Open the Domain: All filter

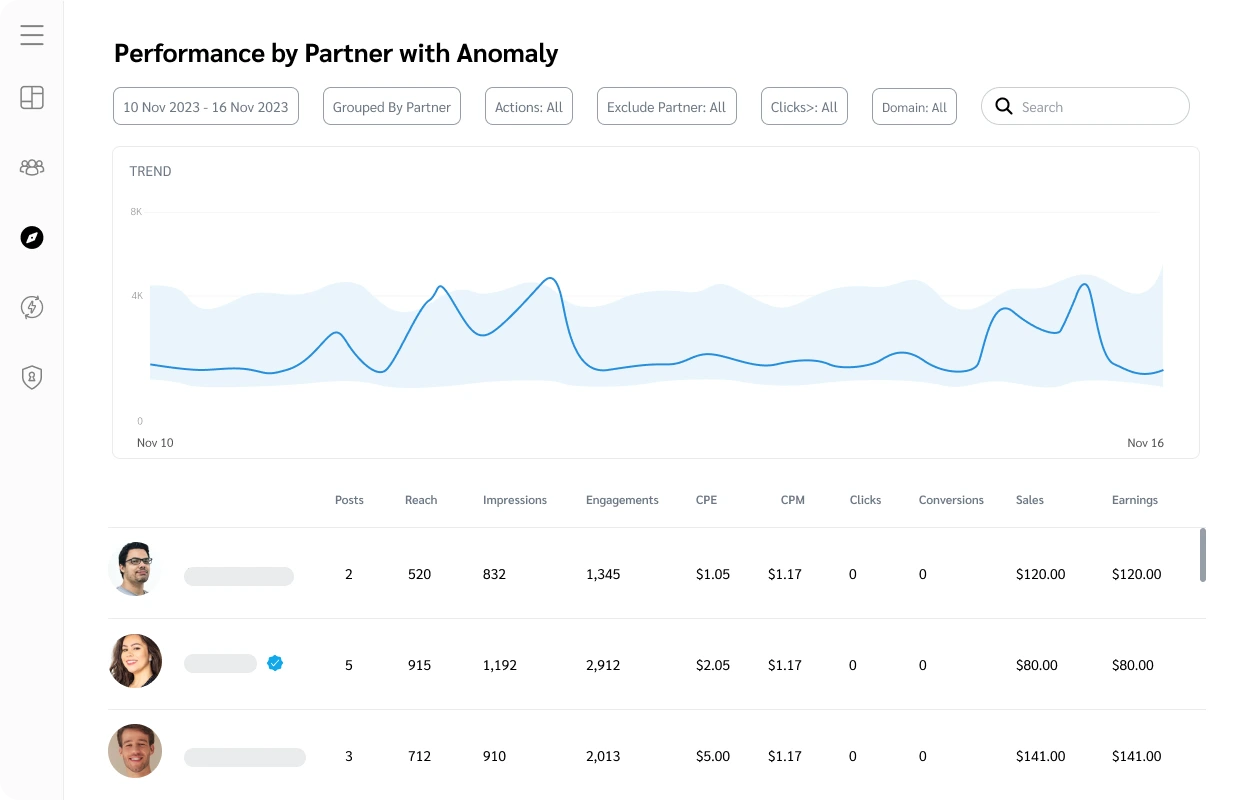coord(913,105)
